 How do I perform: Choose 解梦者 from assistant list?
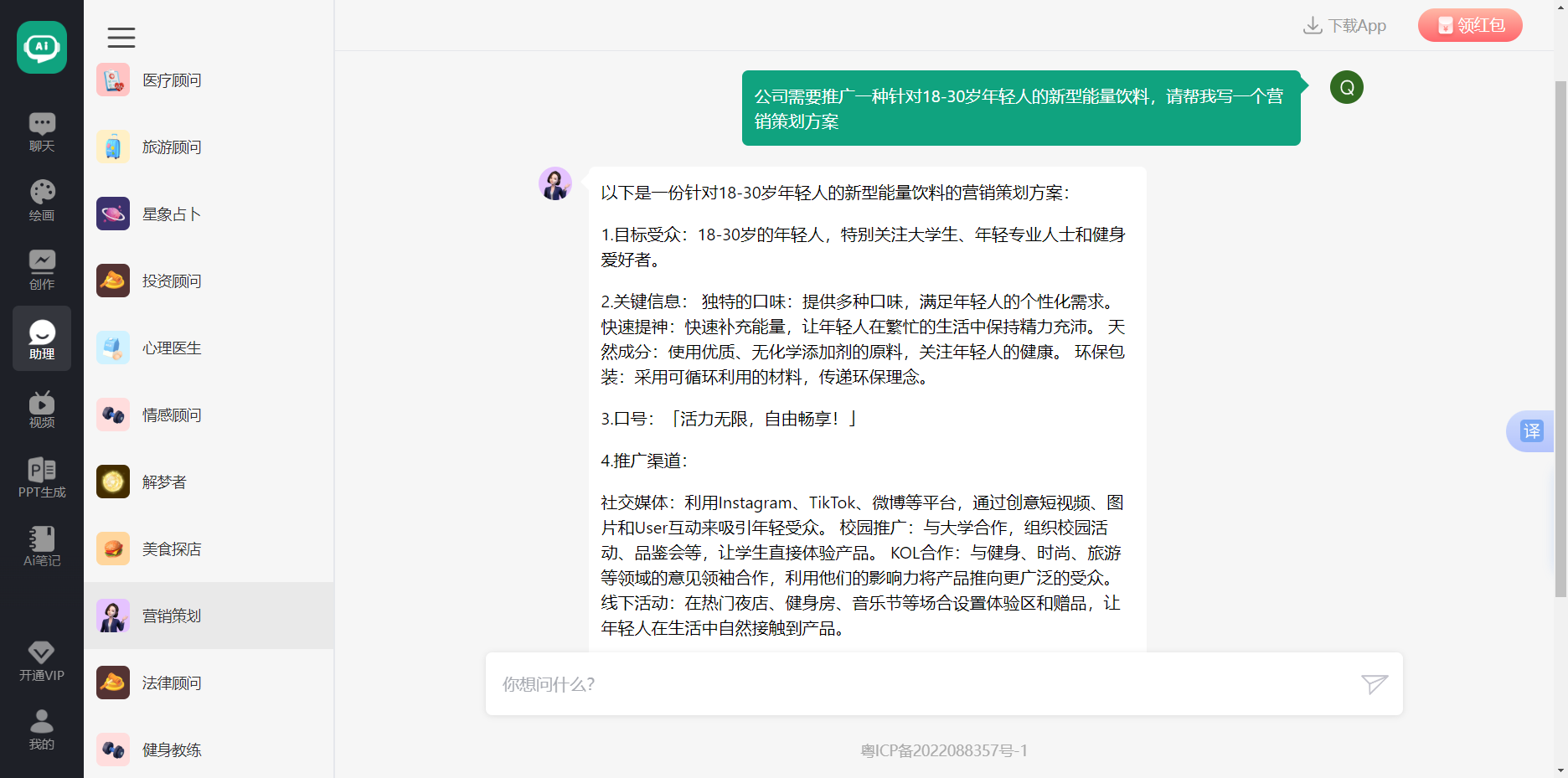point(209,482)
